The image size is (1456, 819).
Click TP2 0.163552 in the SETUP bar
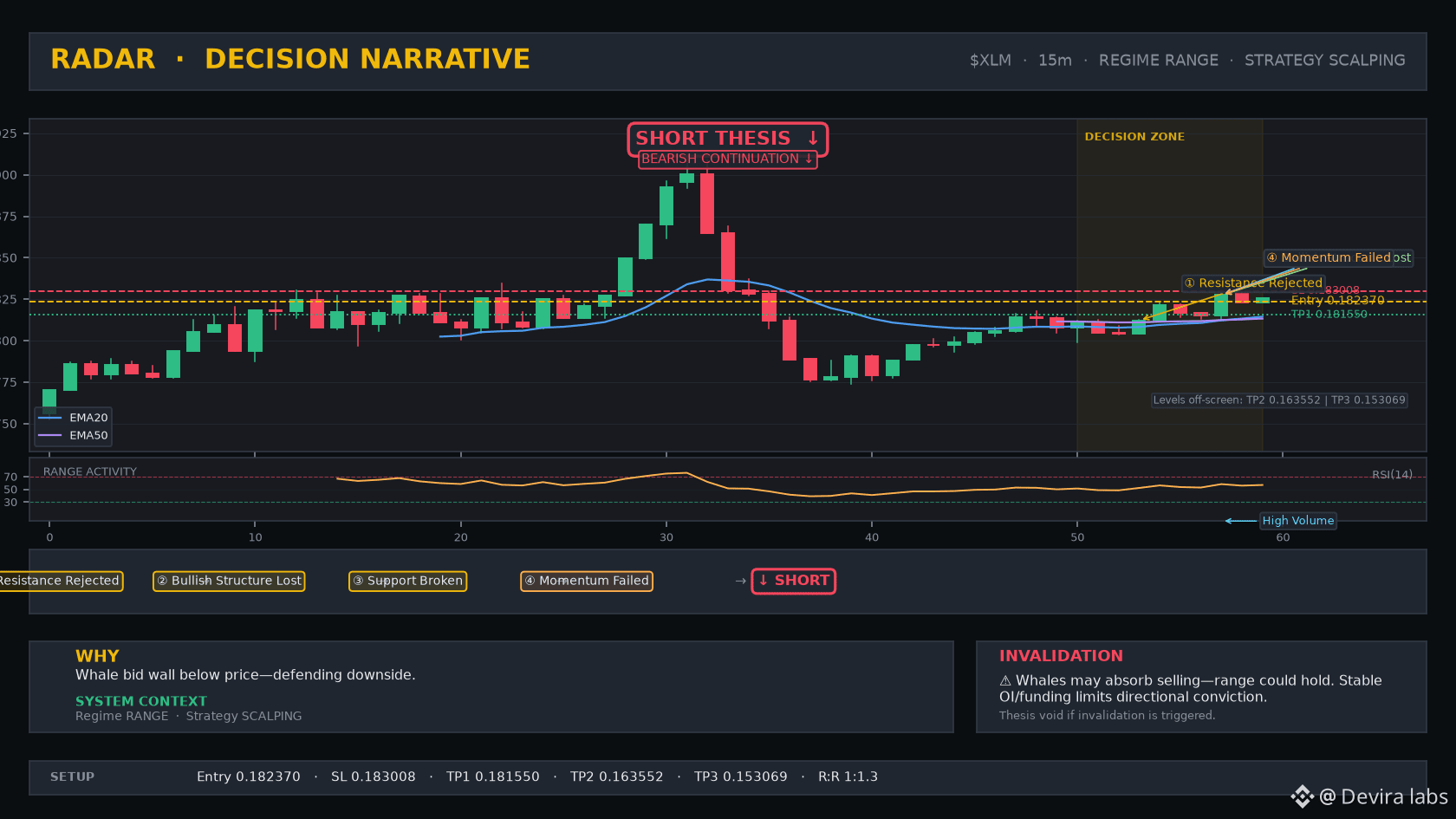pyautogui.click(x=617, y=777)
